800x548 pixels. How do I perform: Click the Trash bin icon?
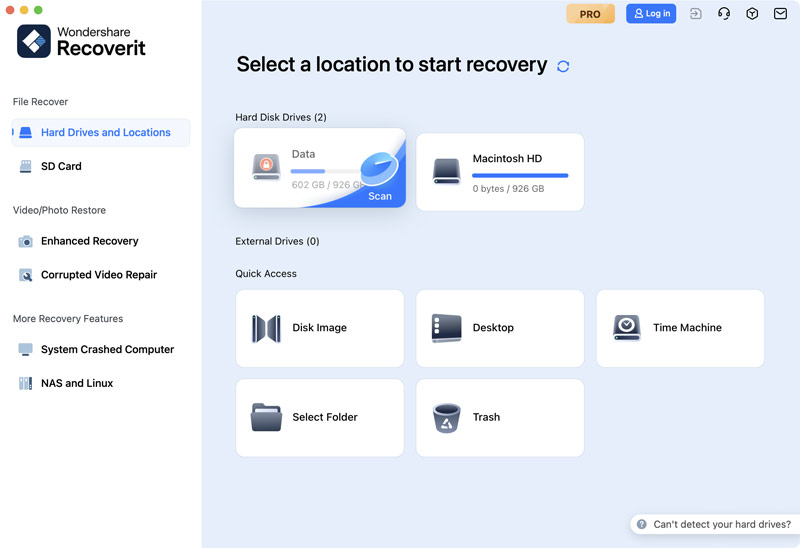pyautogui.click(x=446, y=418)
